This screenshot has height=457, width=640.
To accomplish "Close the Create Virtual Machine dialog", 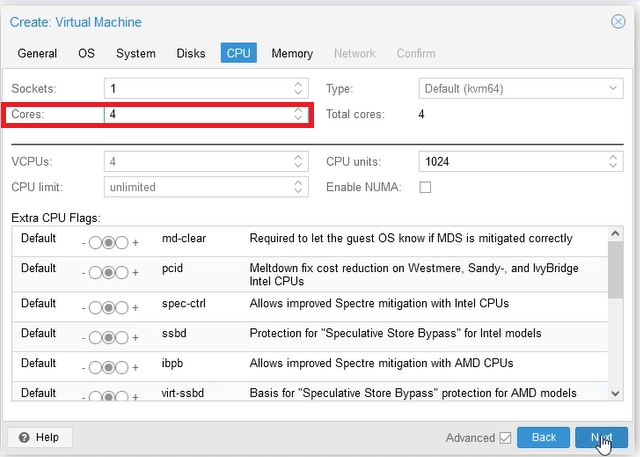I will click(x=618, y=21).
